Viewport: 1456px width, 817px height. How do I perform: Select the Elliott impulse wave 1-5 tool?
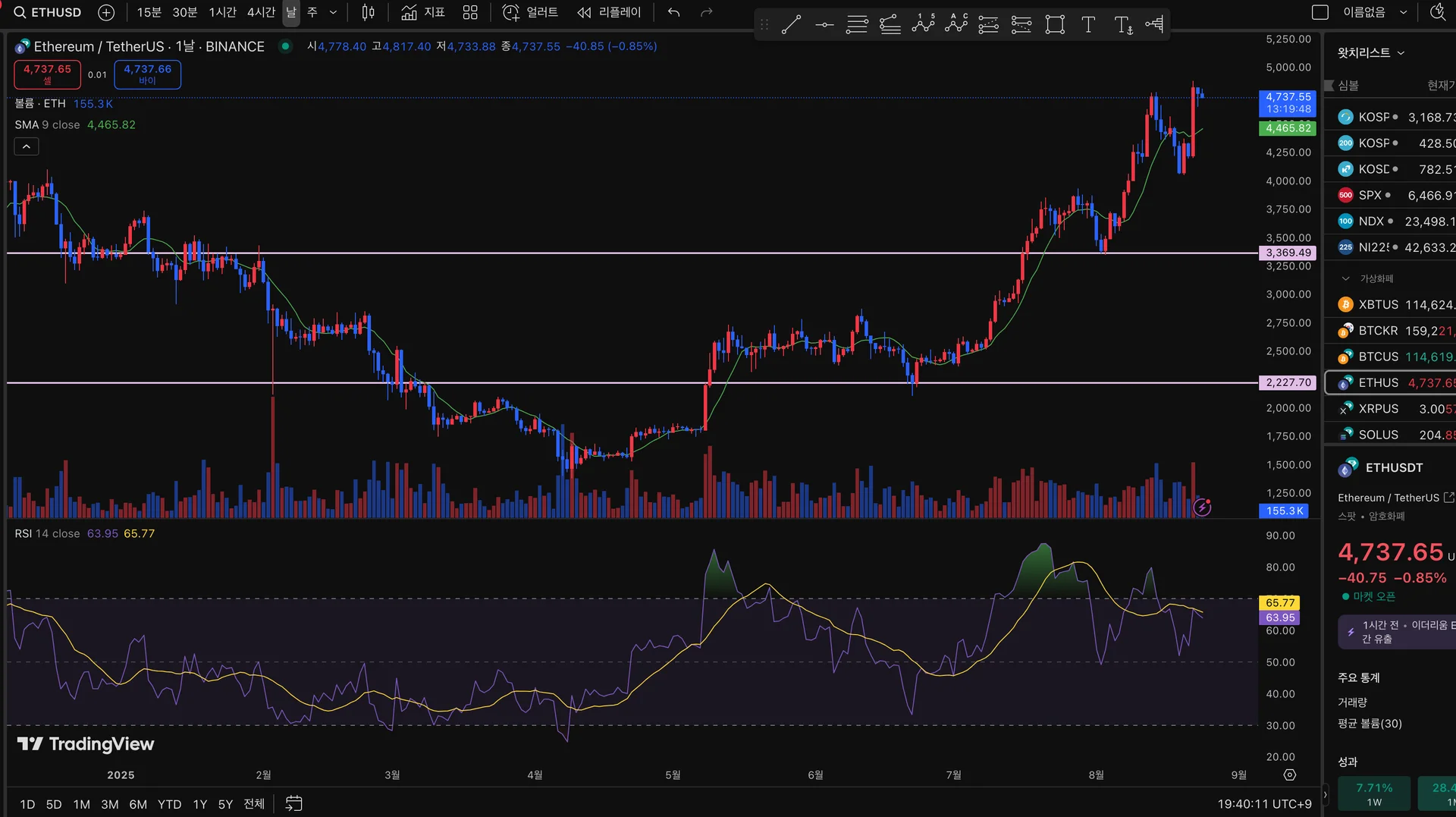(923, 25)
